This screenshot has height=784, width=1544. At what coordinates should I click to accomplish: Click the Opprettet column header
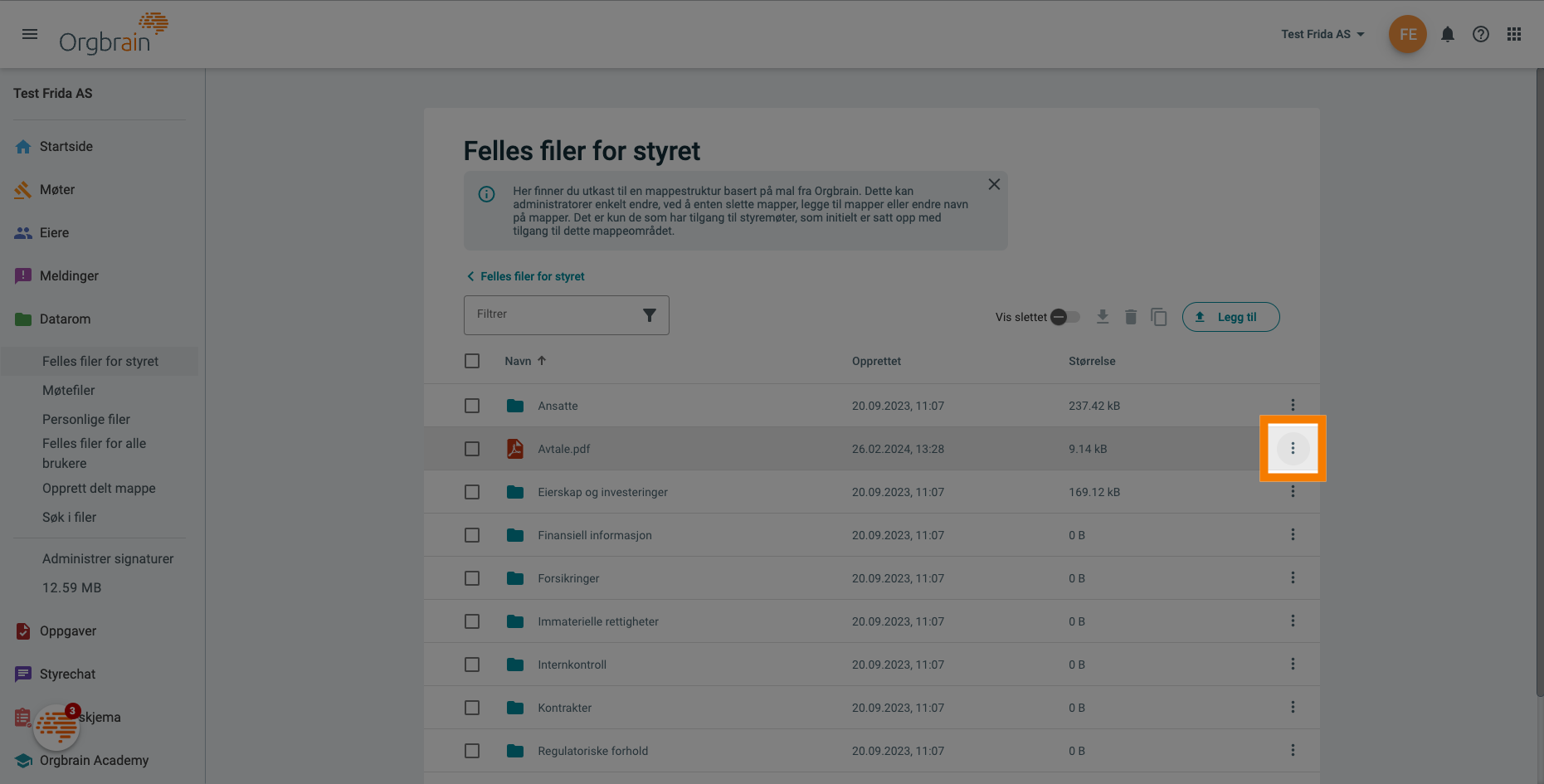click(x=876, y=361)
